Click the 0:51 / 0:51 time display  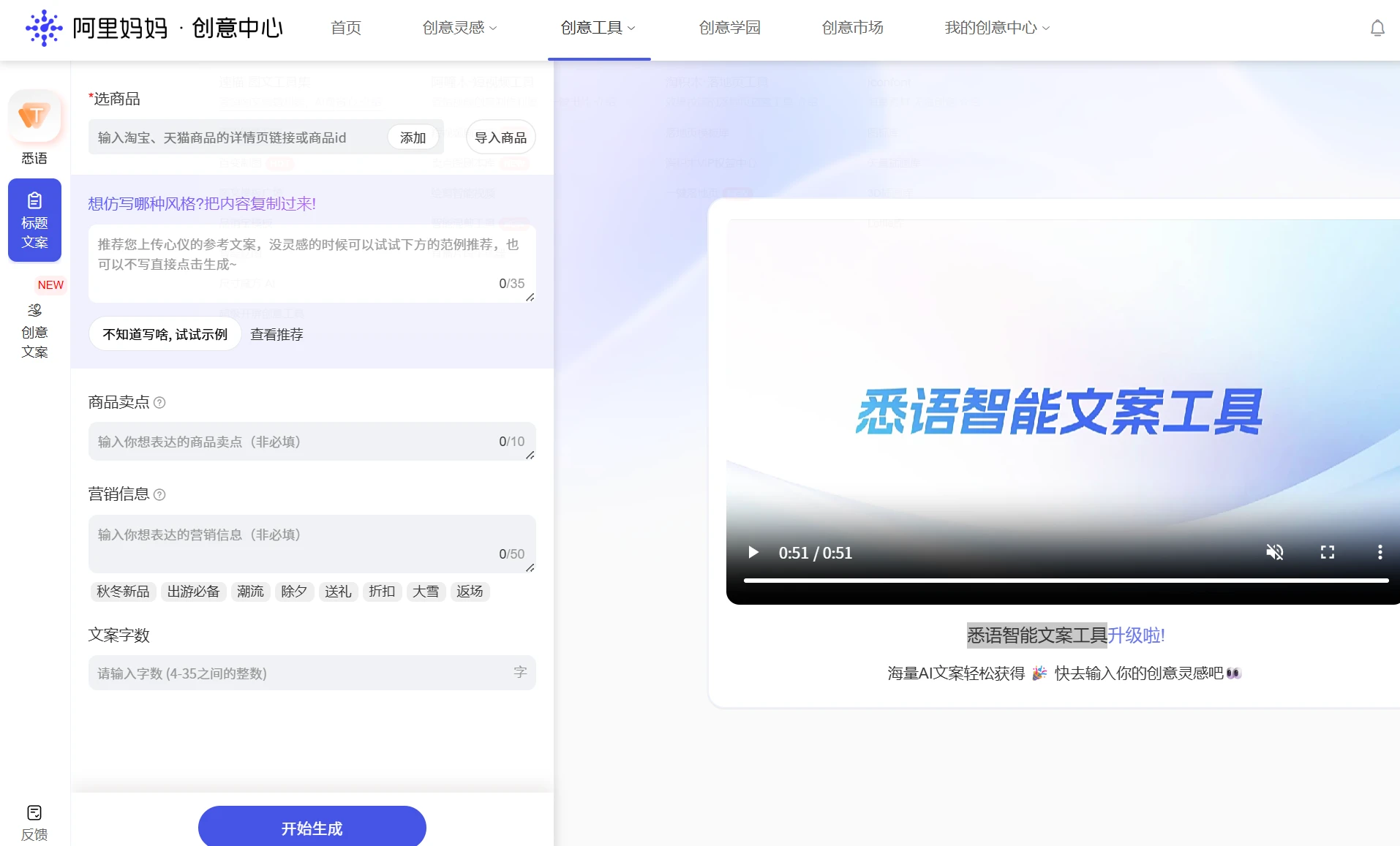816,553
